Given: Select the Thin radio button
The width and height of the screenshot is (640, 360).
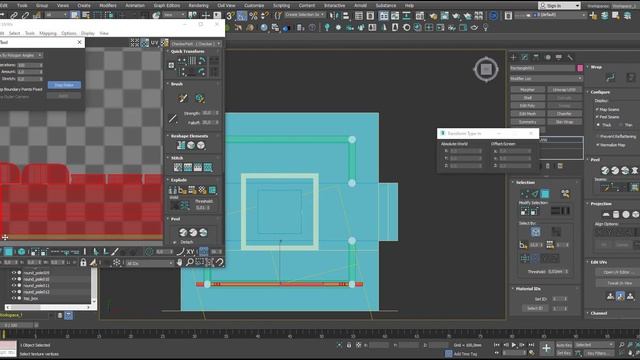Looking at the screenshot, I should pyautogui.click(x=621, y=125).
